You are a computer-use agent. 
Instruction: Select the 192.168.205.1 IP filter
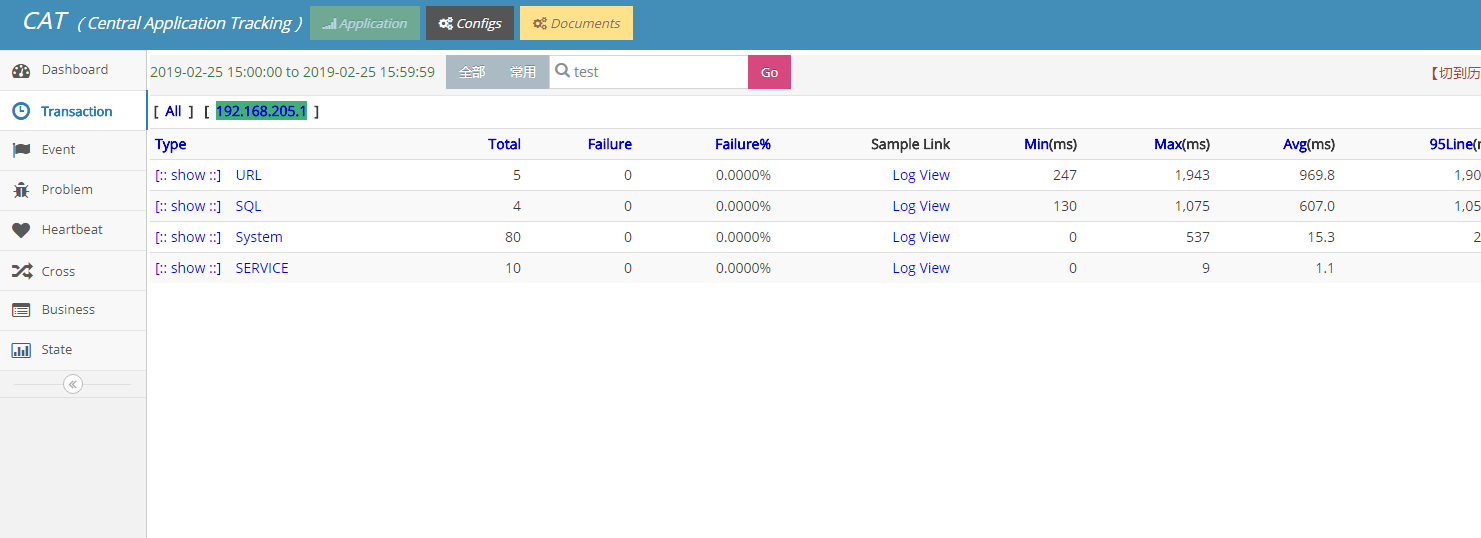point(261,111)
